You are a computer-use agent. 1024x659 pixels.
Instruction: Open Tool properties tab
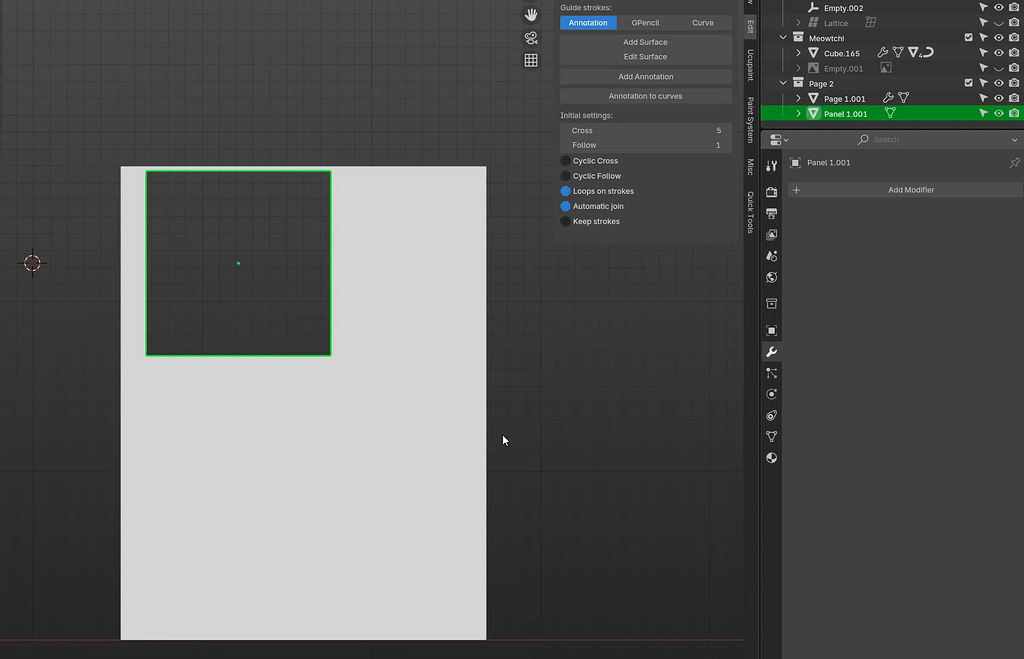(771, 166)
